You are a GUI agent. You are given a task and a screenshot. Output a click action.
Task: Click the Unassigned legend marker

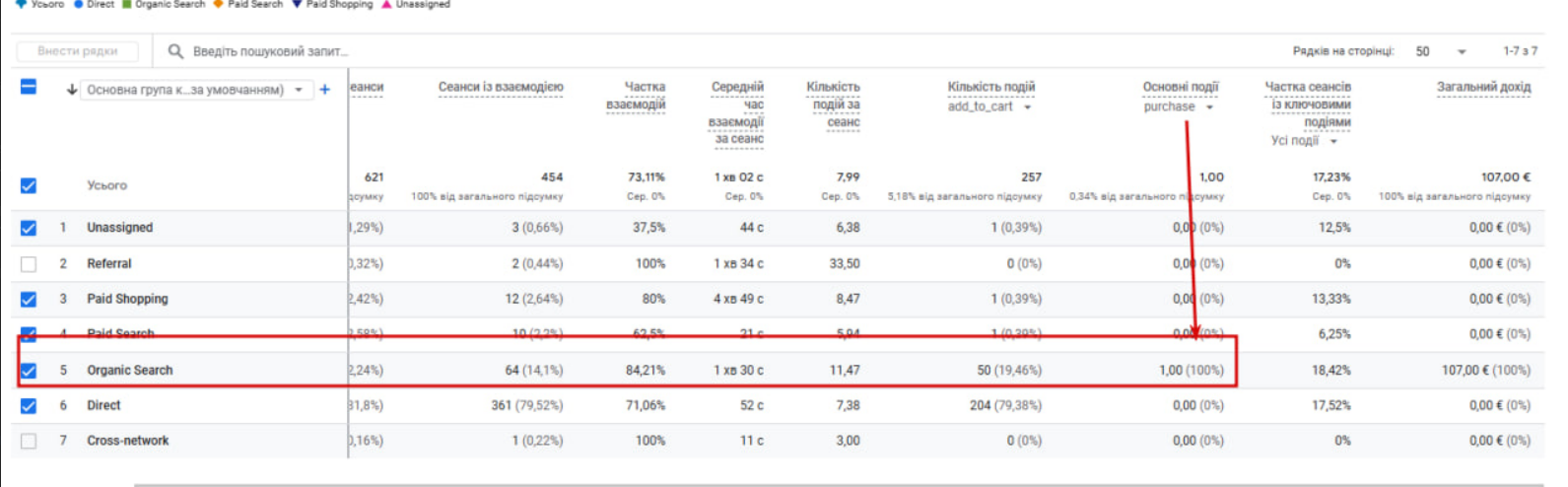click(386, 4)
